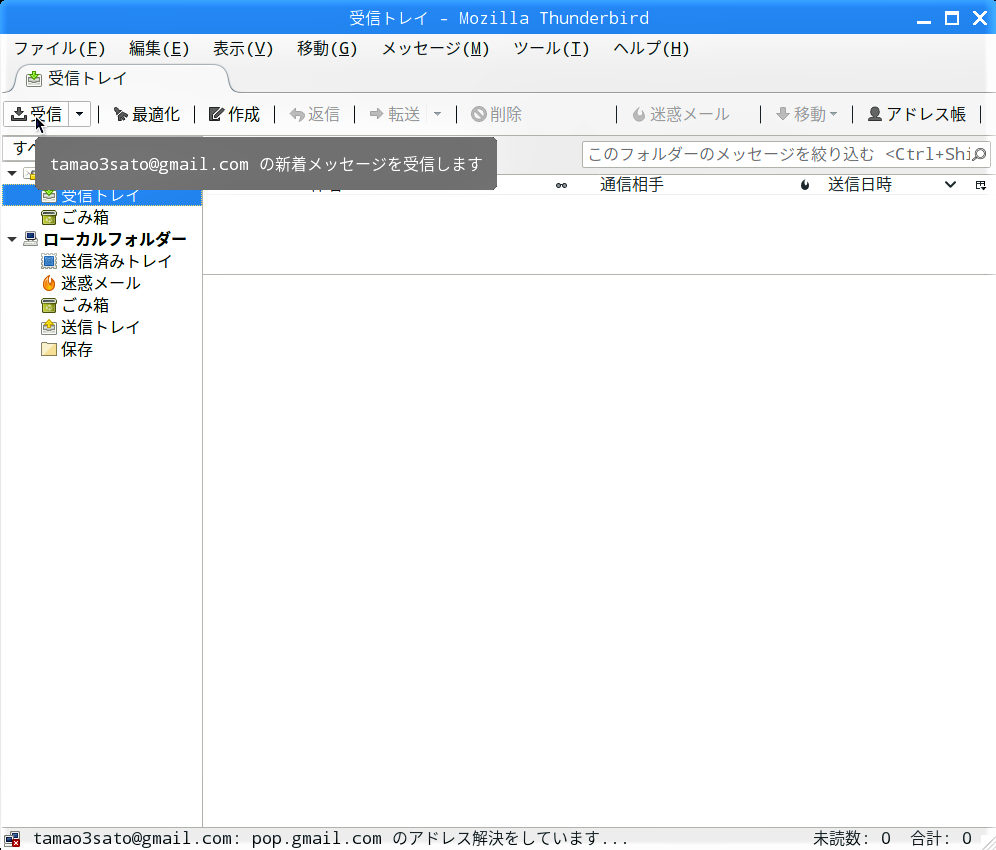Screen dimensions: 996x850
Task: Click the 削除 delete button
Action: point(497,114)
